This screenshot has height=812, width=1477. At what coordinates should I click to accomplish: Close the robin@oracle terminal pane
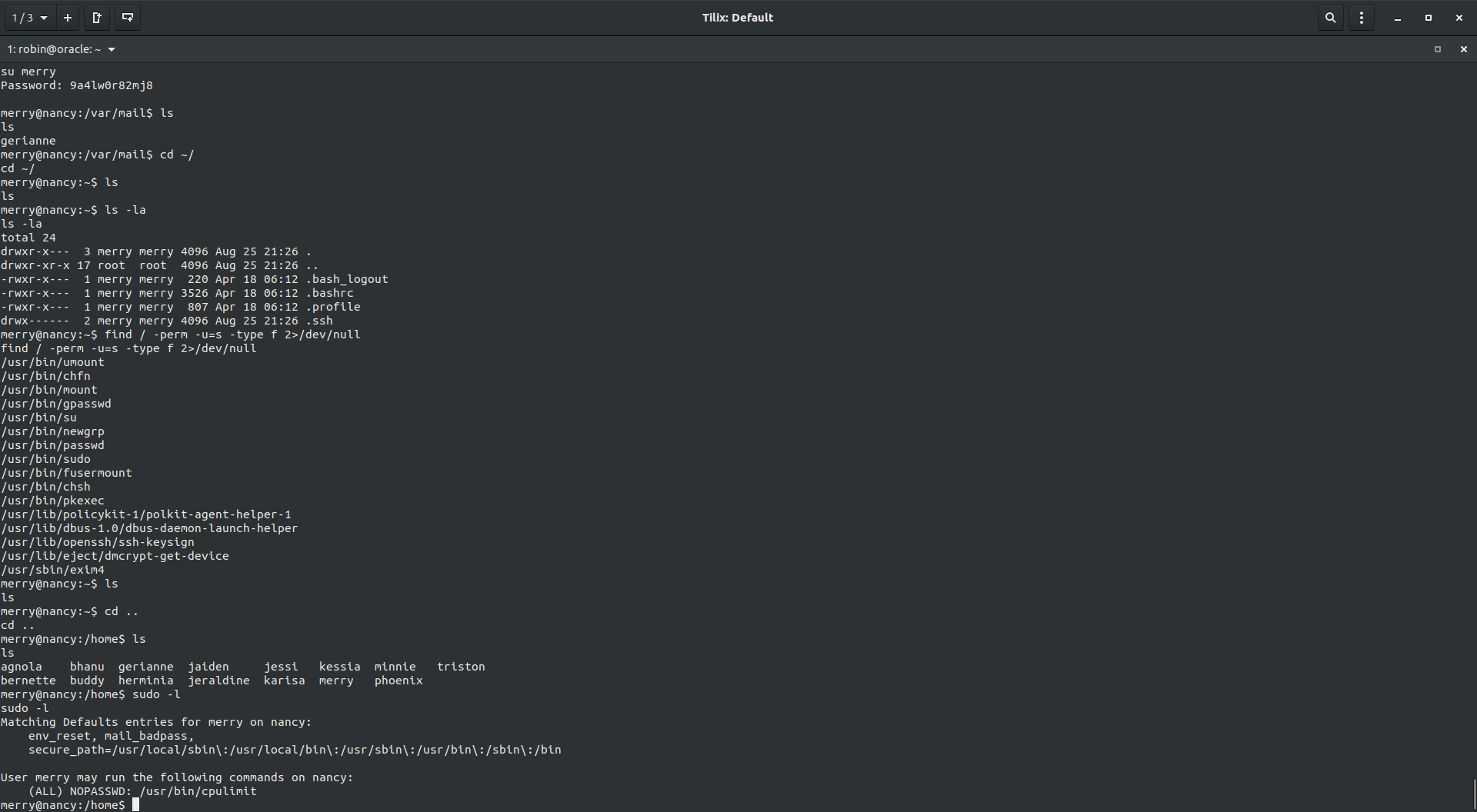click(1463, 49)
